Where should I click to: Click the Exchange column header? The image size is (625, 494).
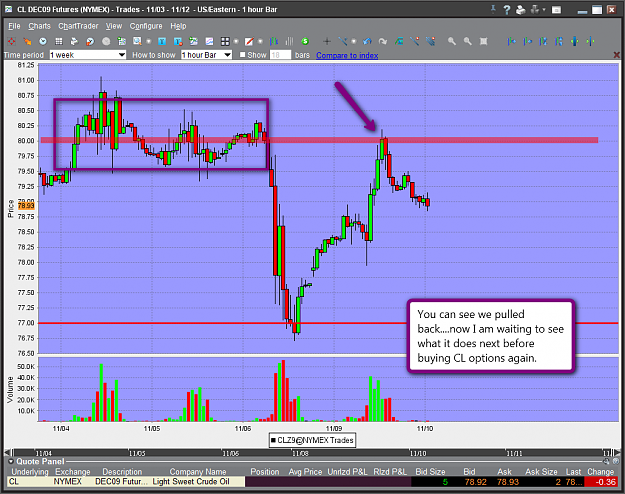coord(73,472)
